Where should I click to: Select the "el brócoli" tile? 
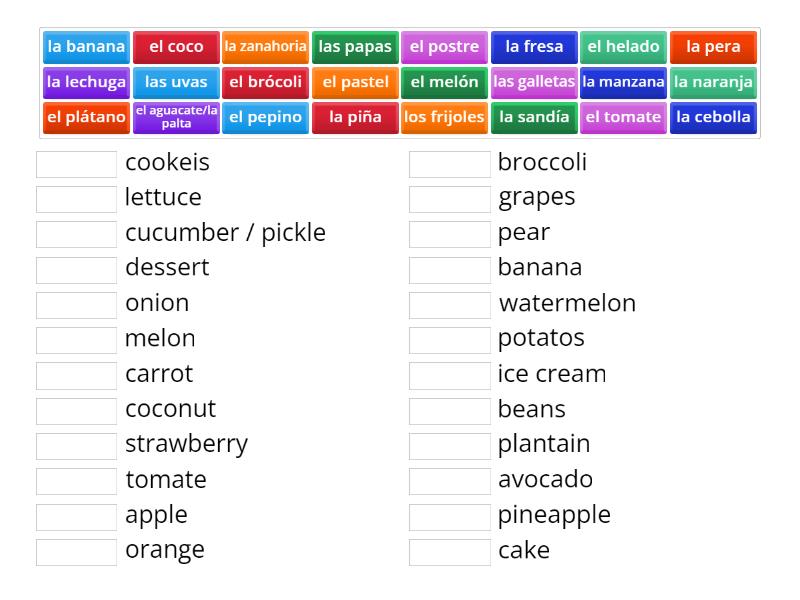tap(265, 82)
